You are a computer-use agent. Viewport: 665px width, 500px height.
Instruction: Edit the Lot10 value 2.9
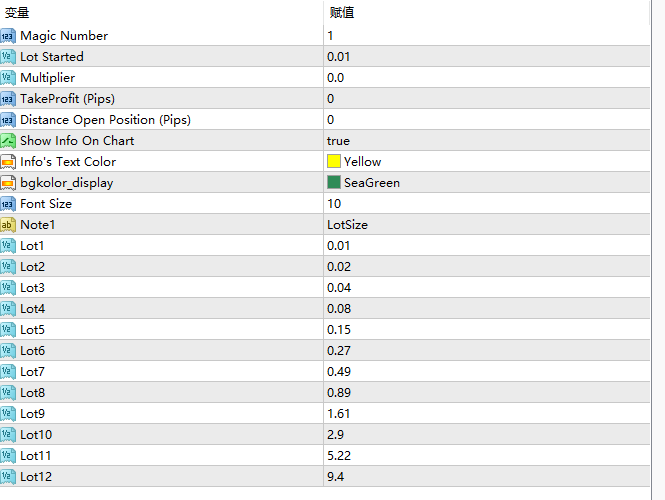pyautogui.click(x=335, y=435)
